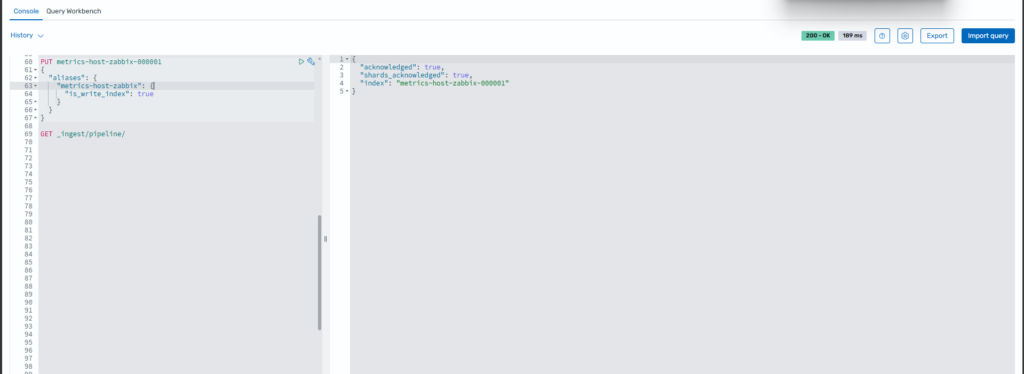Click "acknowledged": true in response

coord(402,67)
